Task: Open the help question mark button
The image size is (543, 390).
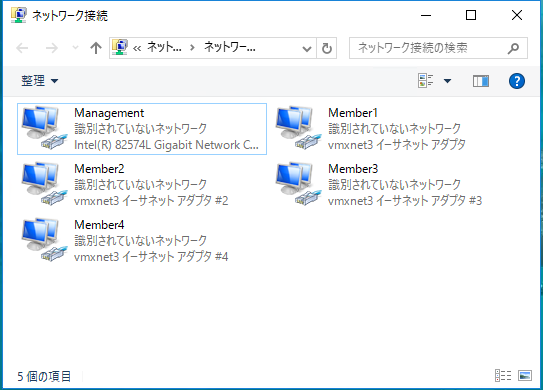Action: 517,81
